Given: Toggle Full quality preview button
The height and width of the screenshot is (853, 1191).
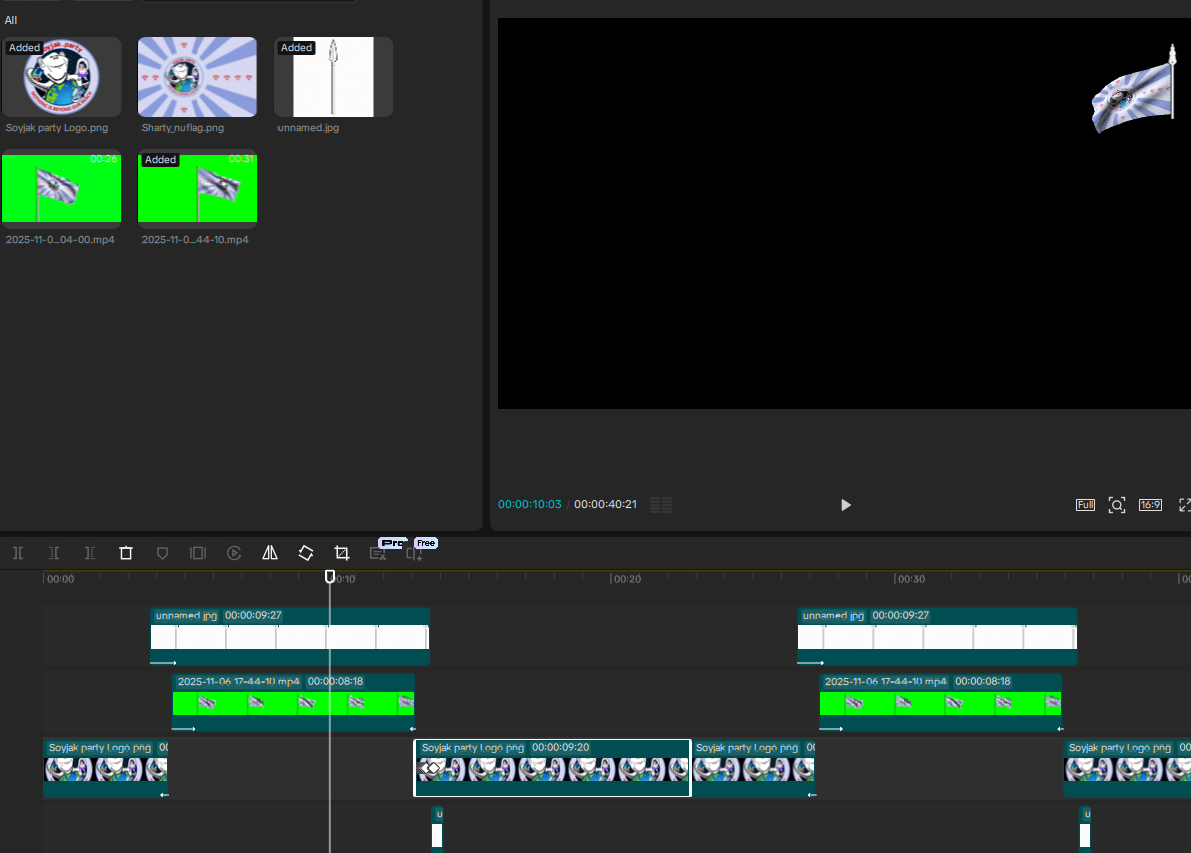Looking at the screenshot, I should coord(1085,505).
